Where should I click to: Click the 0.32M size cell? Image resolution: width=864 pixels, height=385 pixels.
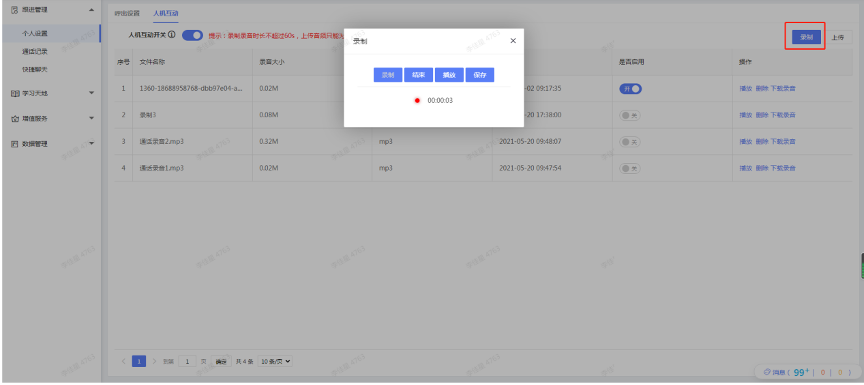tap(268, 142)
